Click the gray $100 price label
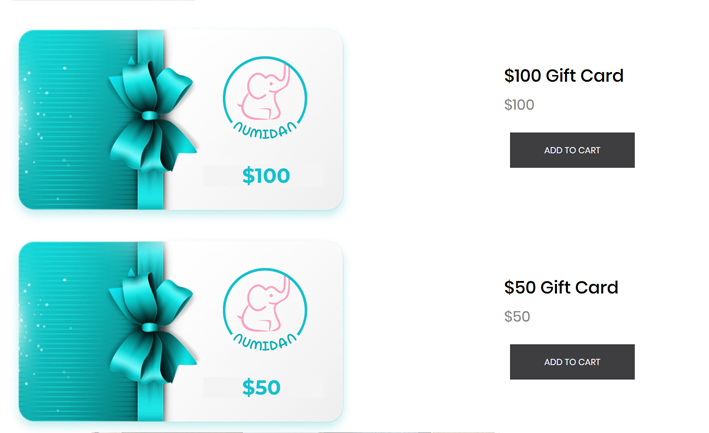The width and height of the screenshot is (709, 433). pyautogui.click(x=519, y=105)
